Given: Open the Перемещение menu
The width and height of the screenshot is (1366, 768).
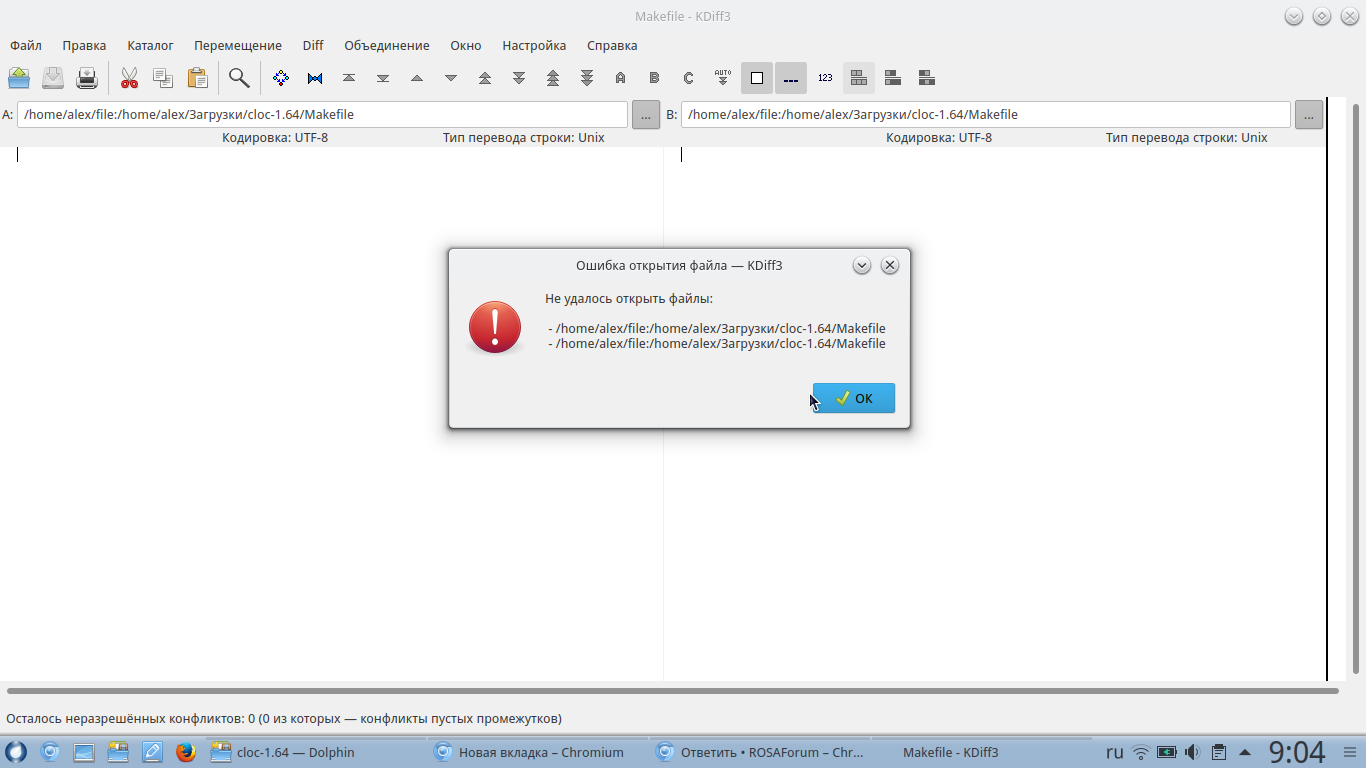Looking at the screenshot, I should click(x=238, y=45).
